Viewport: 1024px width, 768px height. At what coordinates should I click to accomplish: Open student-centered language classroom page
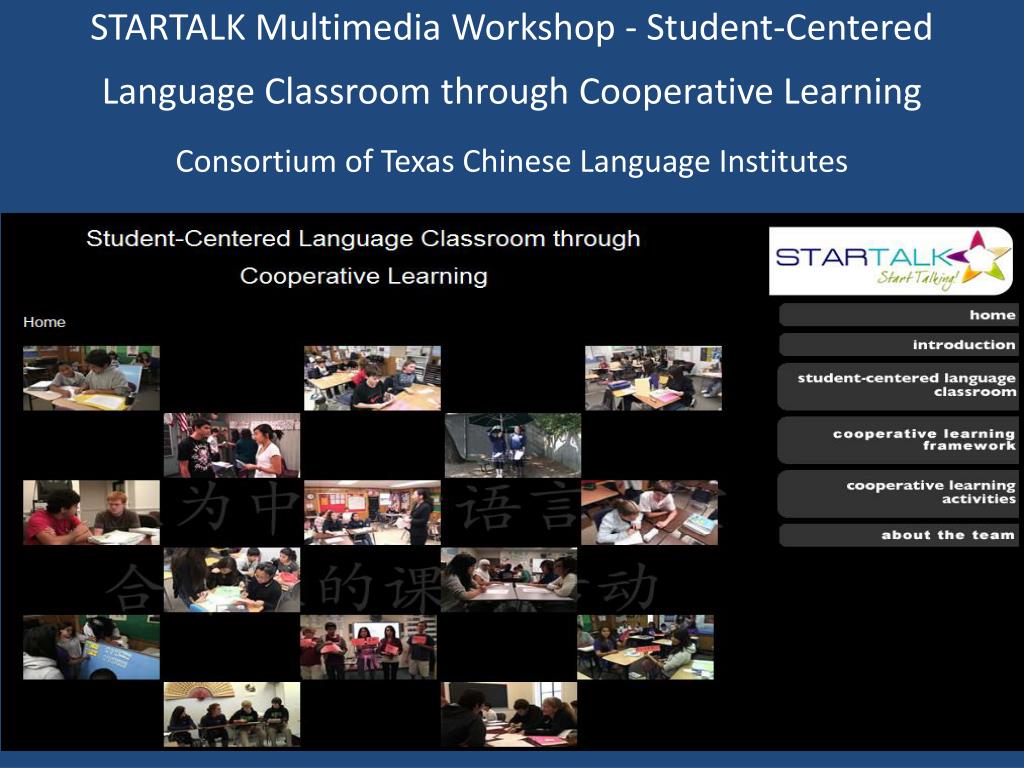tap(898, 386)
